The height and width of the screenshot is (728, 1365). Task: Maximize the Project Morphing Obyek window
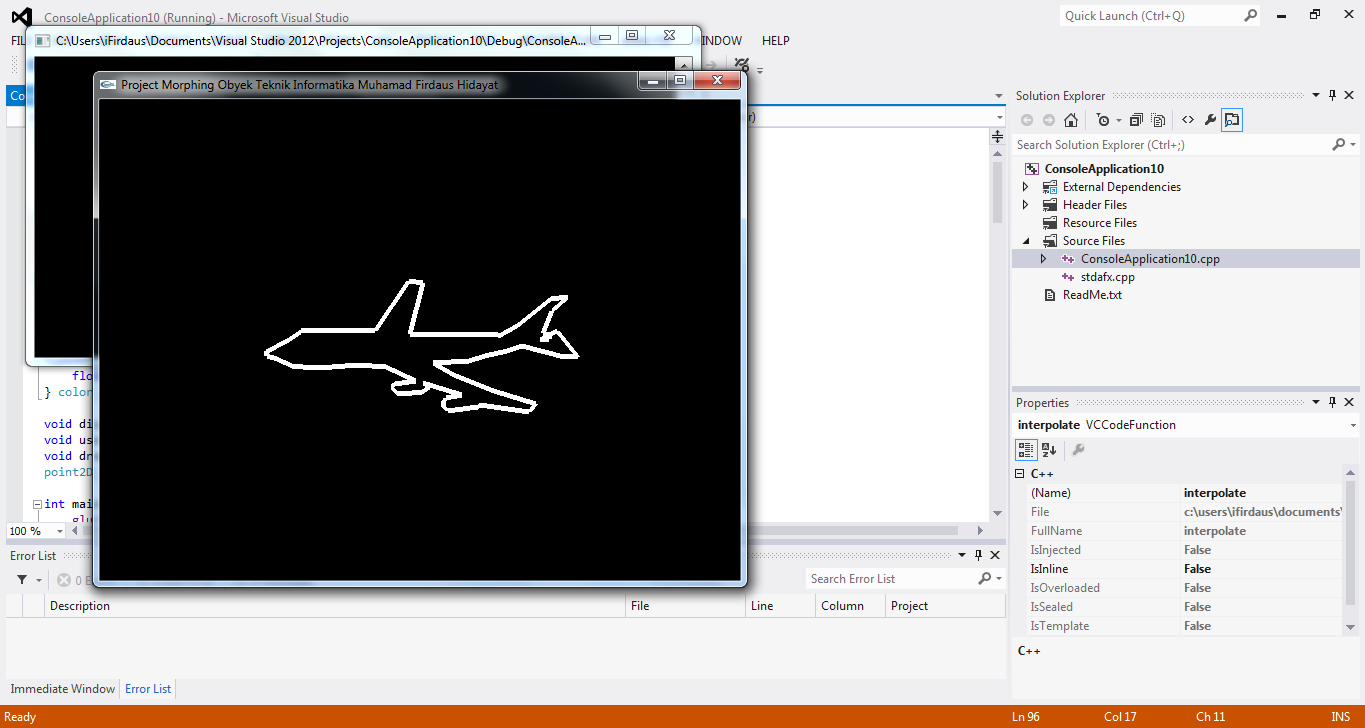[x=680, y=80]
